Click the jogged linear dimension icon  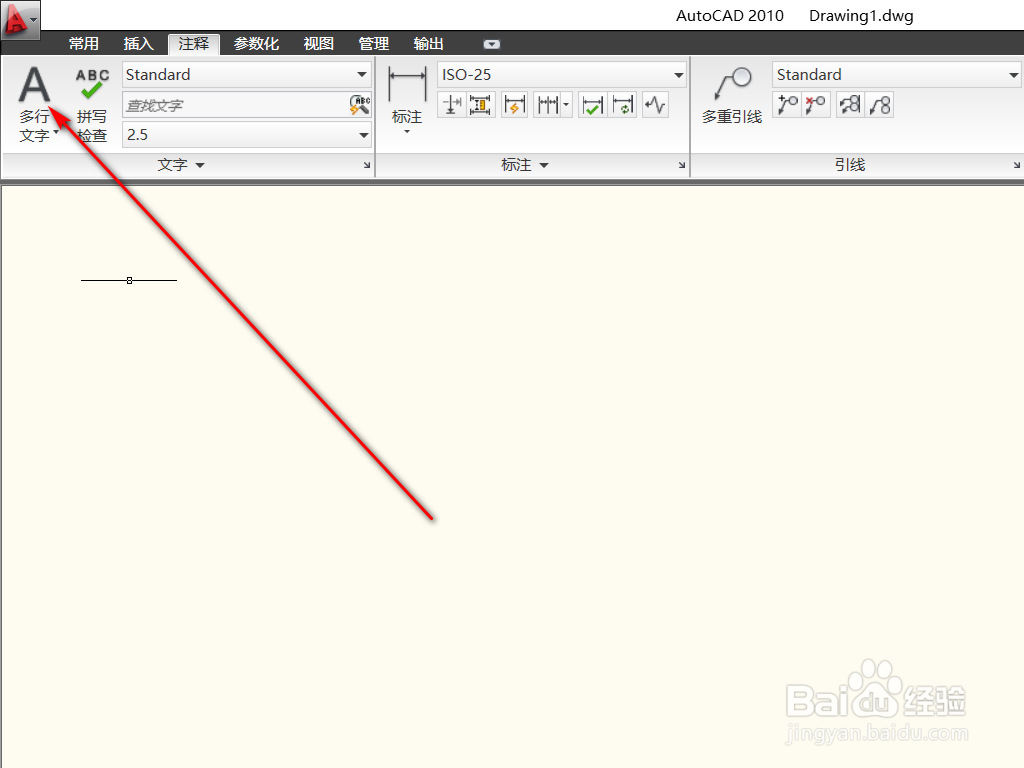click(x=655, y=104)
